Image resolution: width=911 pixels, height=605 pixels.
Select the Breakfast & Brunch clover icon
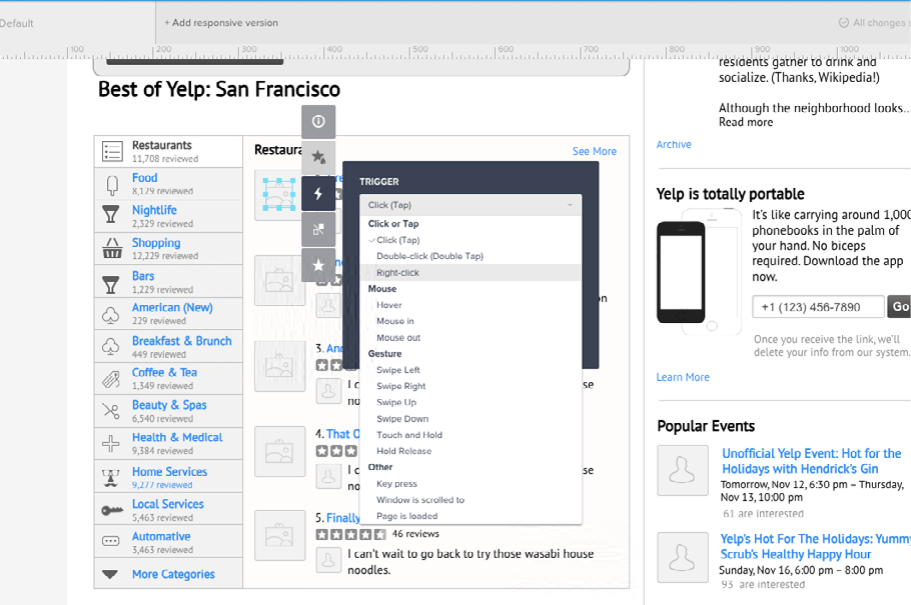[110, 346]
